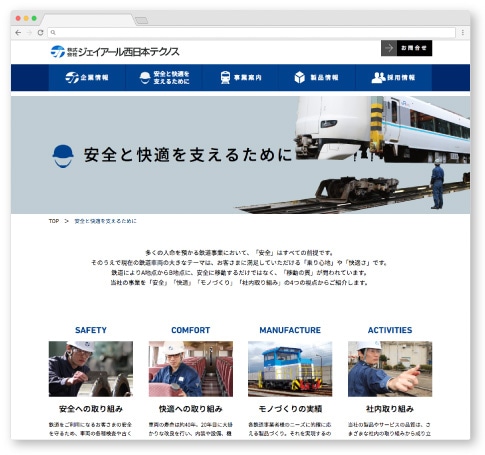Click the COMFORT heading
The image size is (485, 455).
(x=191, y=330)
